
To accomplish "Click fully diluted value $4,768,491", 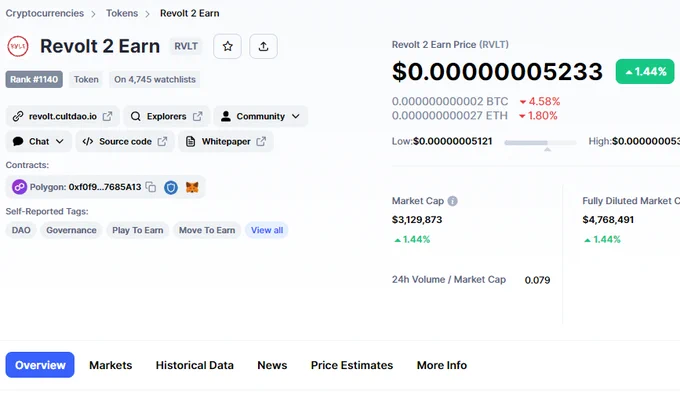I will point(608,220).
